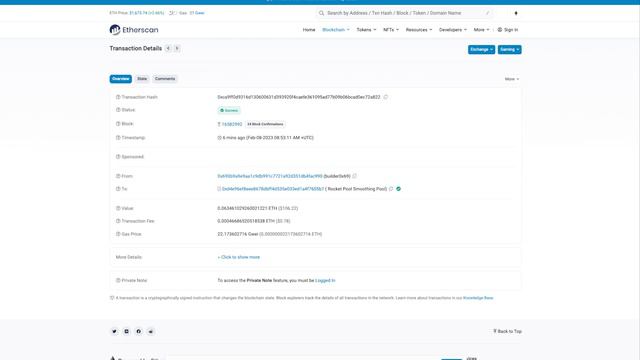Go to previous transaction arrow
This screenshot has height=360, width=640.
(x=168, y=49)
